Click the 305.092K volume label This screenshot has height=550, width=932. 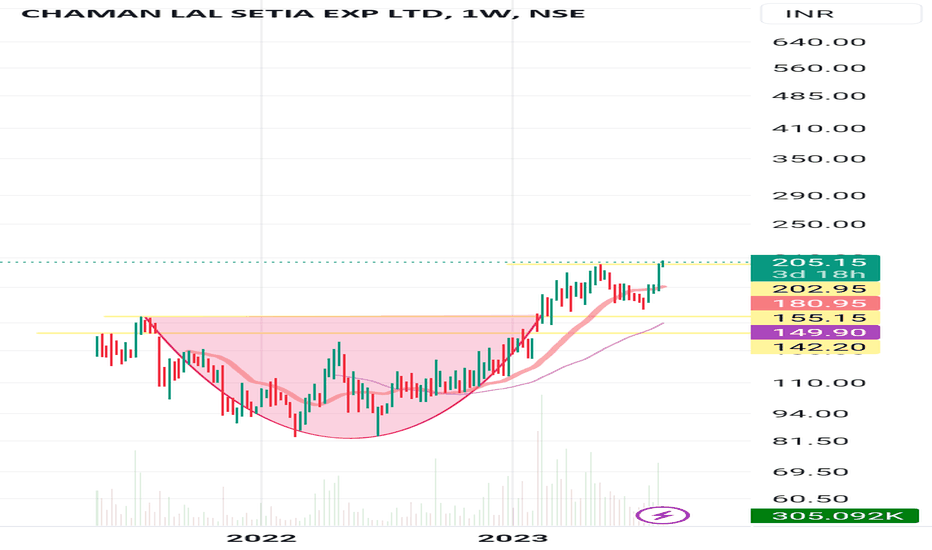(835, 516)
